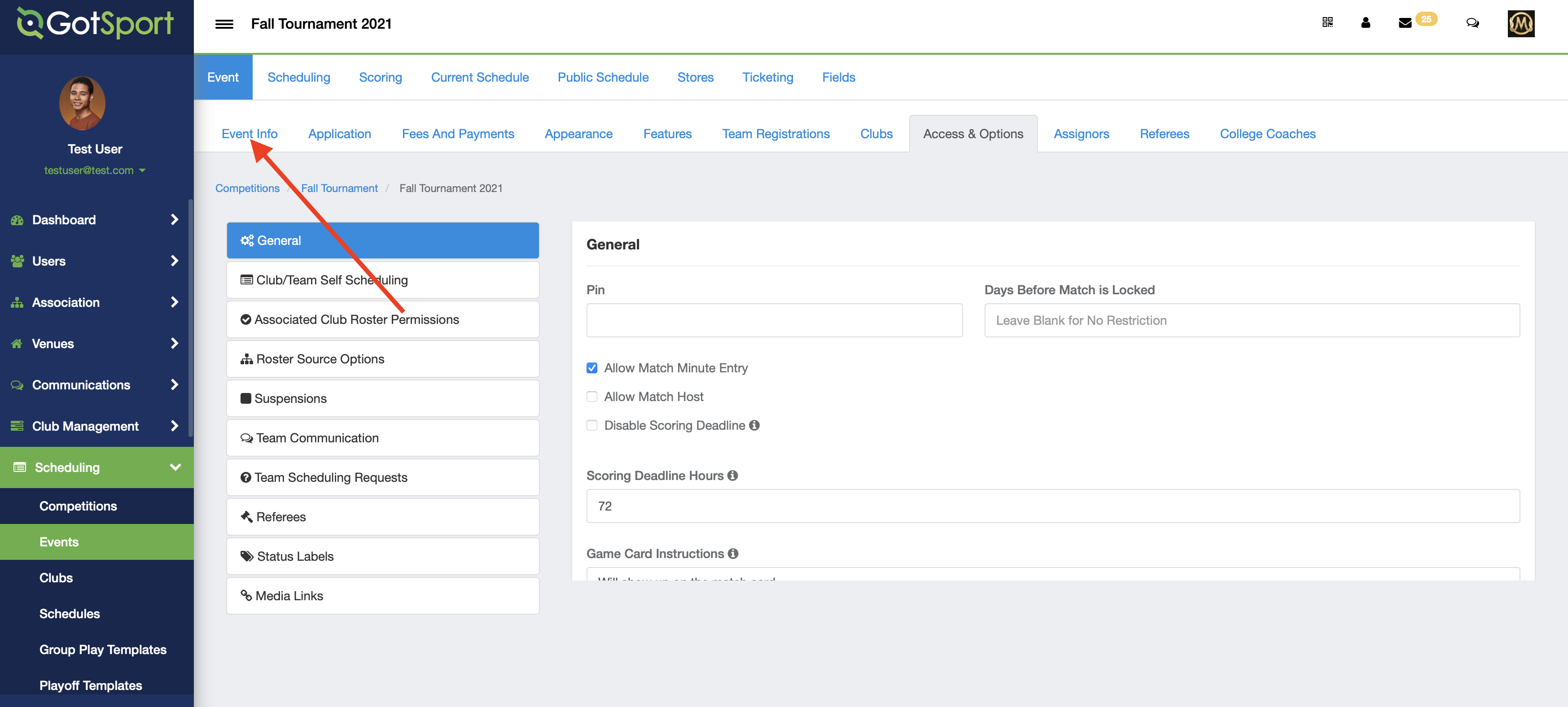Viewport: 1568px width, 707px height.
Task: Open Associated Club Roster Permissions section
Action: (x=383, y=319)
